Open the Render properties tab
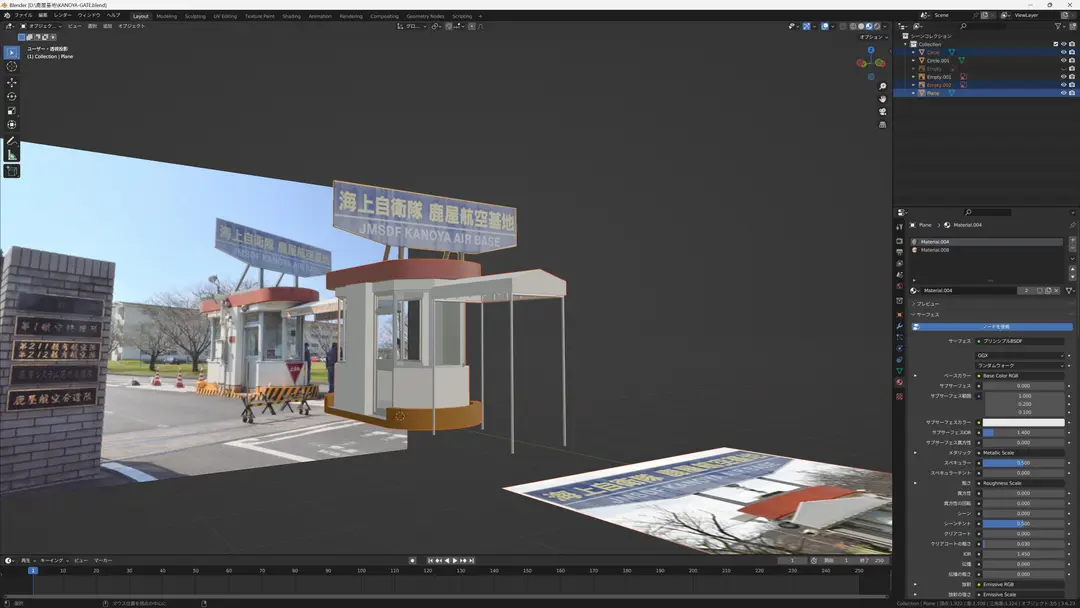The width and height of the screenshot is (1080, 608). [x=900, y=242]
